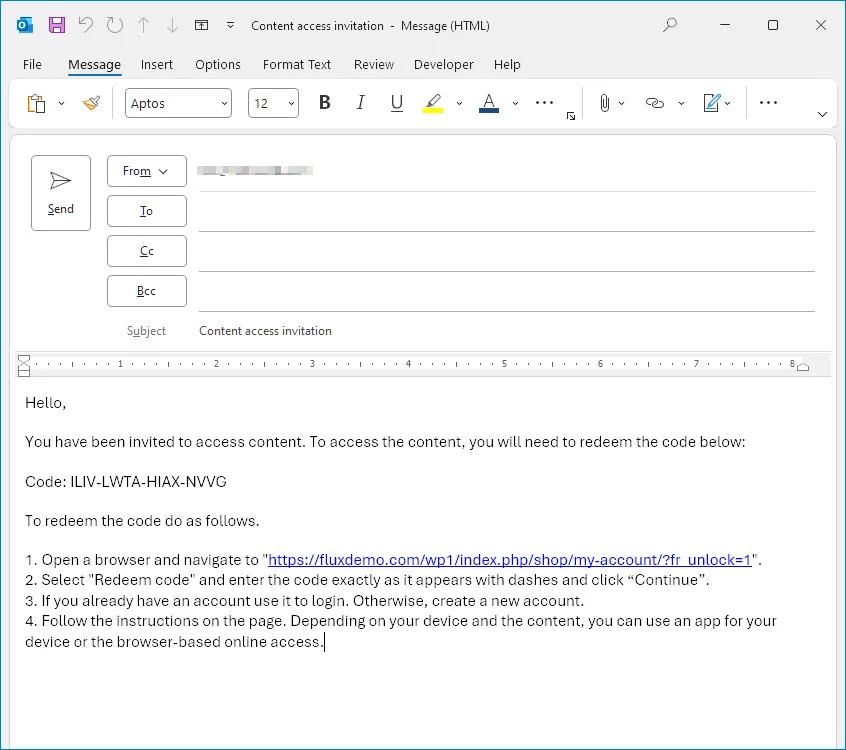Screen dimensions: 846x750
Task: Toggle Underline formatting
Action: (397, 103)
